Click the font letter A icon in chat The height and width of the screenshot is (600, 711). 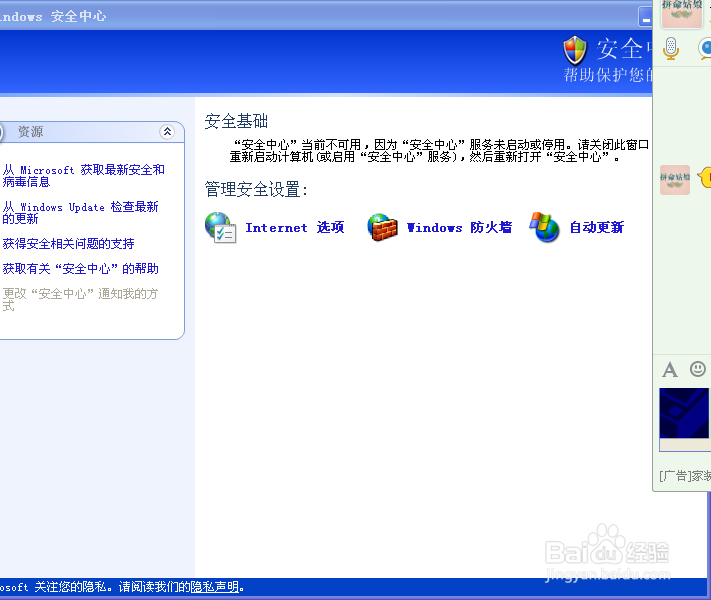670,370
